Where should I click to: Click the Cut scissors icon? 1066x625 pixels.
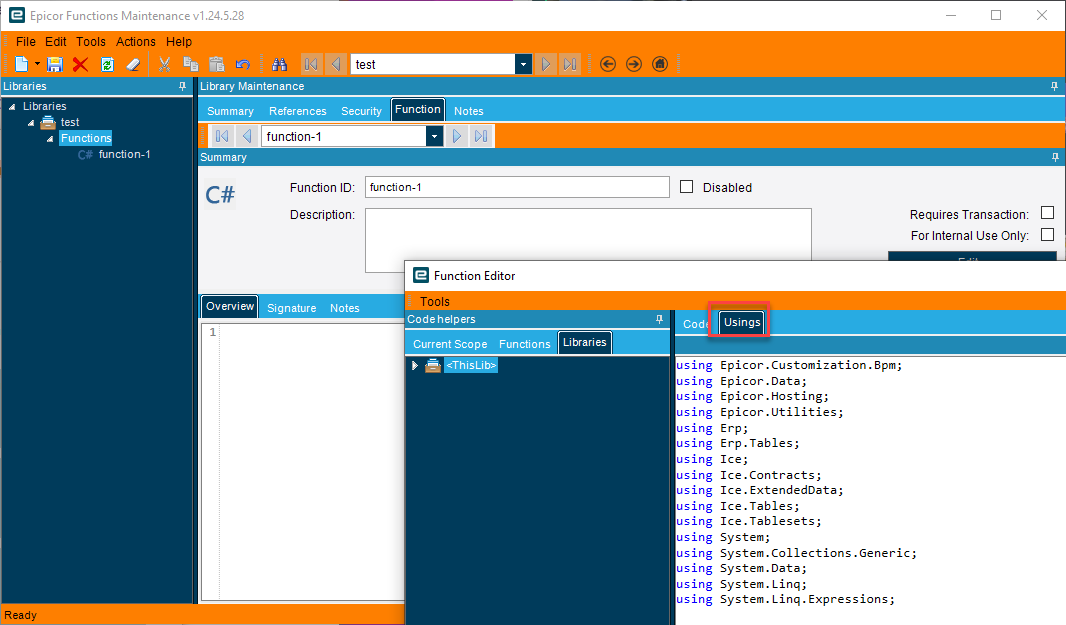coord(165,64)
